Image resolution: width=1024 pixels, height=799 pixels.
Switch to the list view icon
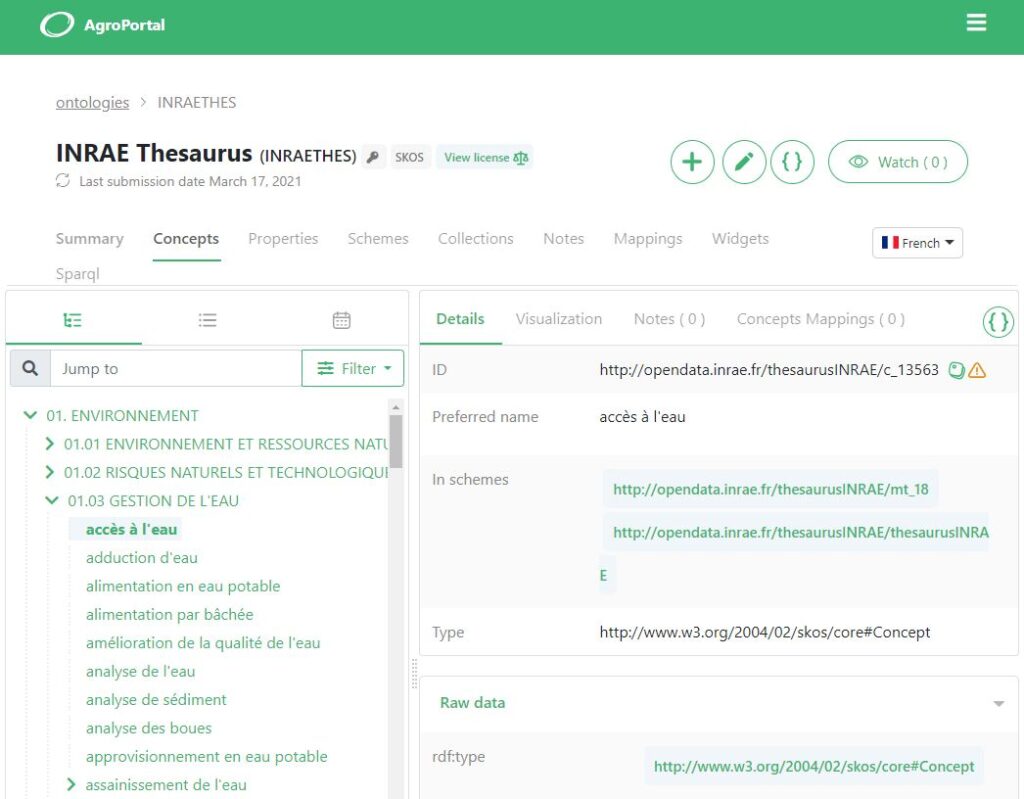207,320
